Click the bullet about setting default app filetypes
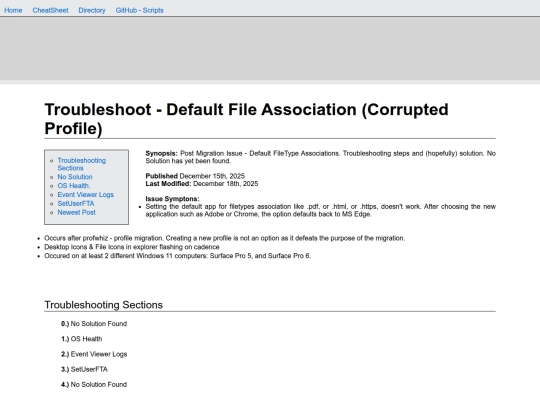This screenshot has width=540, height=405. pos(320,210)
